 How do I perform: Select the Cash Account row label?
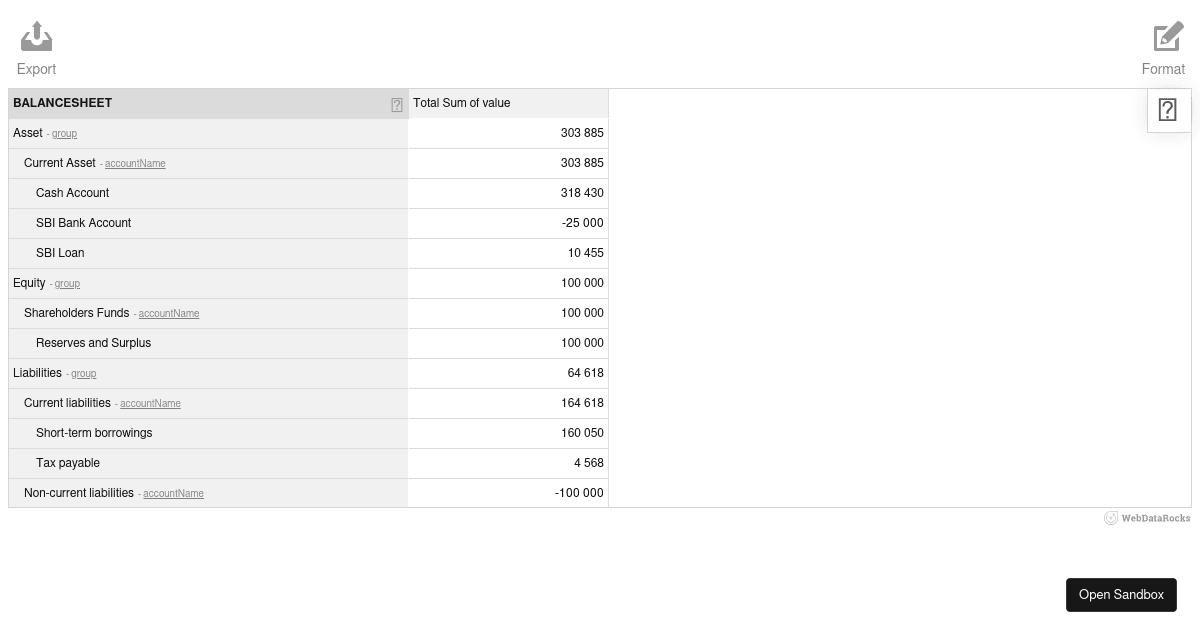click(x=72, y=193)
